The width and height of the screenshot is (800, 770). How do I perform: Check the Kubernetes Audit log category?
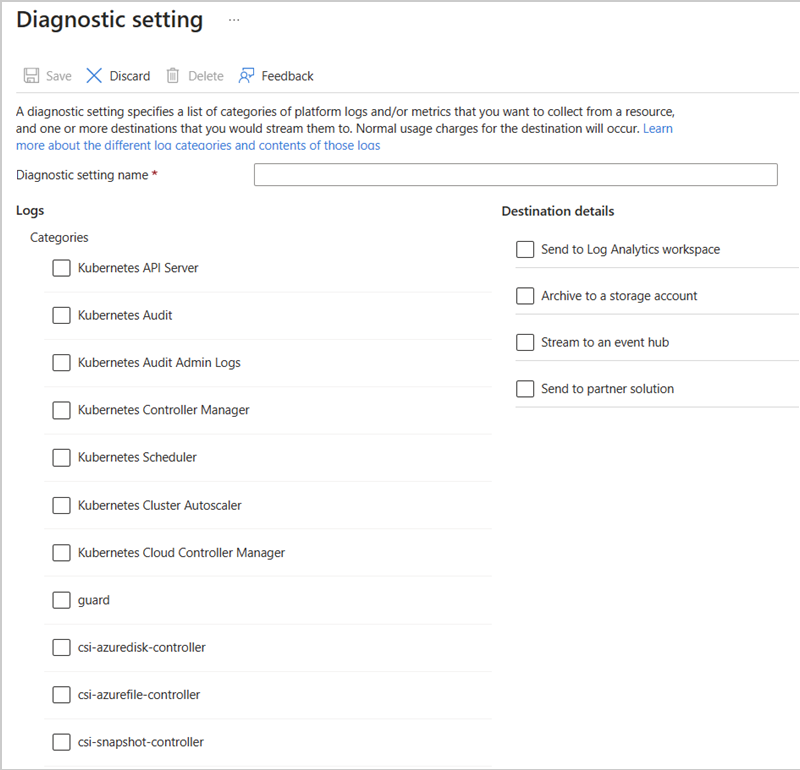pyautogui.click(x=62, y=315)
